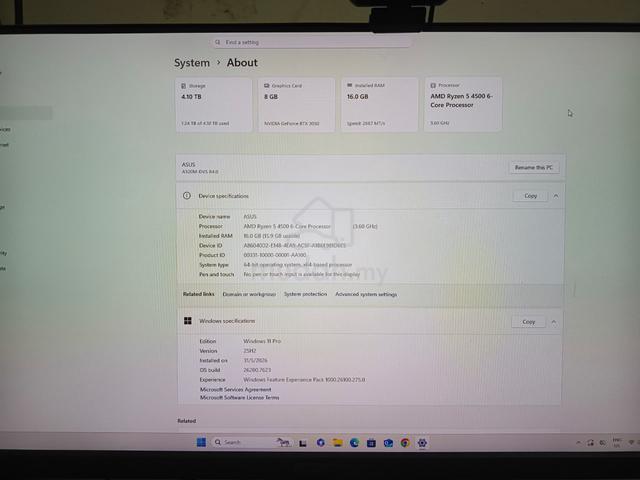The height and width of the screenshot is (480, 640).
Task: Launch Google Chrome from the taskbar
Action: (x=405, y=442)
